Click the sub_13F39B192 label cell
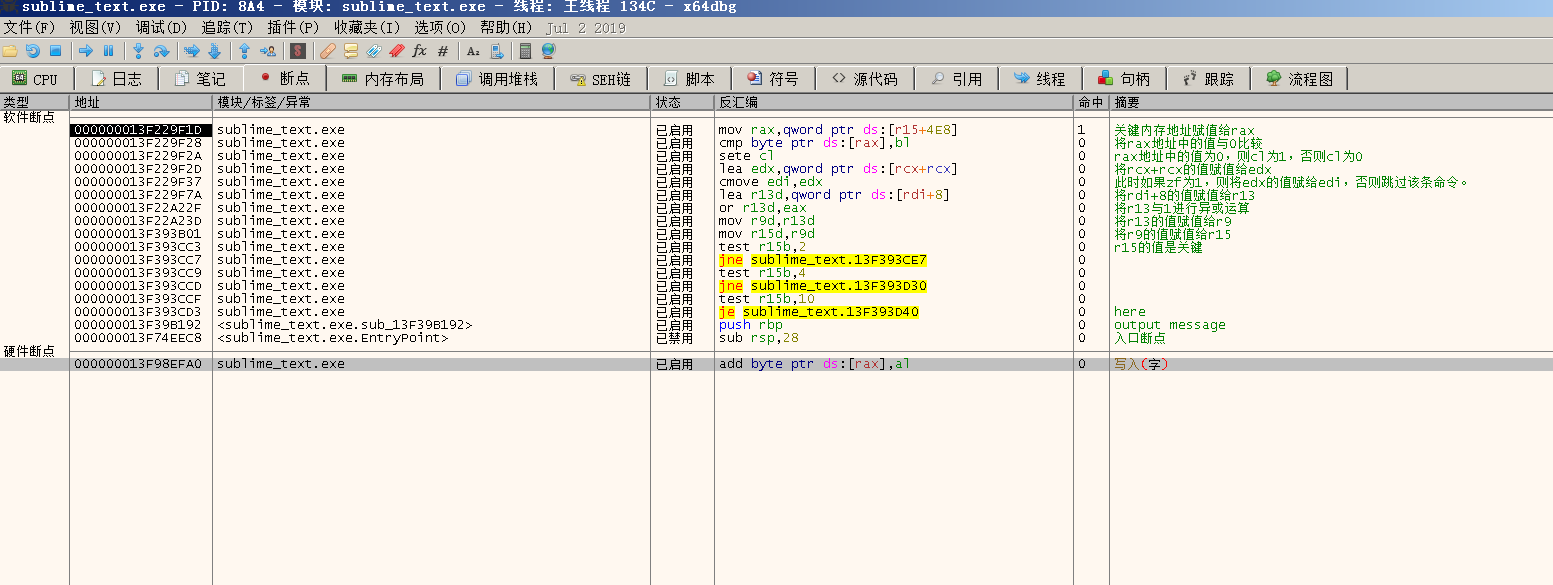The width and height of the screenshot is (1553, 585). [344, 325]
